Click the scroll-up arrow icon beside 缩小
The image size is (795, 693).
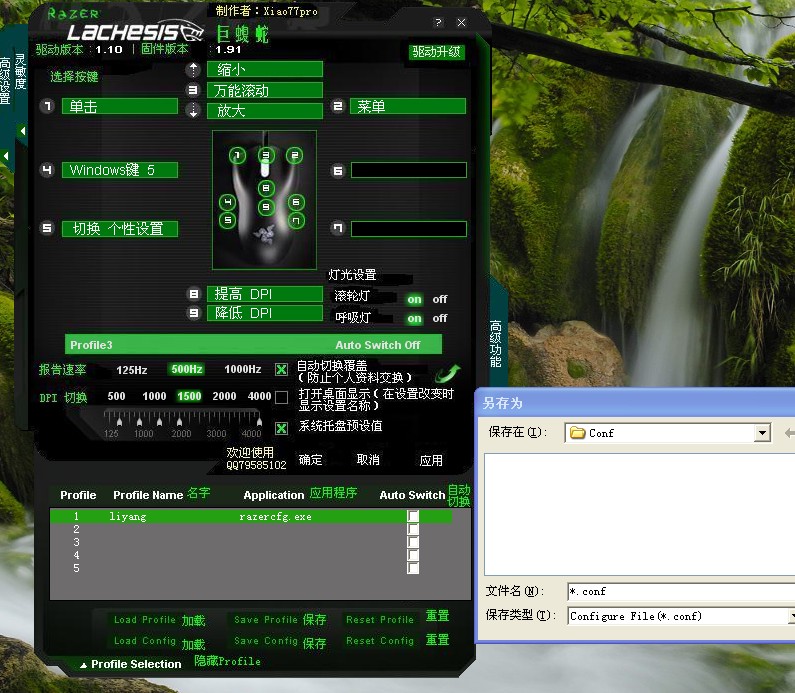(x=194, y=70)
